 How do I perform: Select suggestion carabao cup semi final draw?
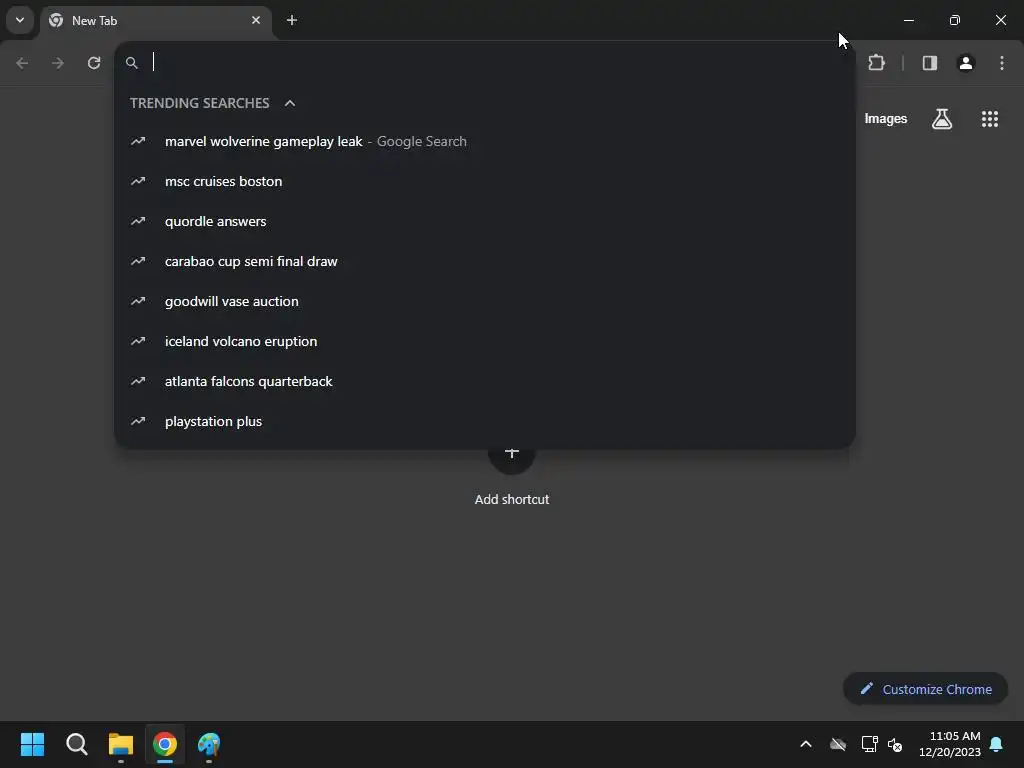tap(485, 261)
